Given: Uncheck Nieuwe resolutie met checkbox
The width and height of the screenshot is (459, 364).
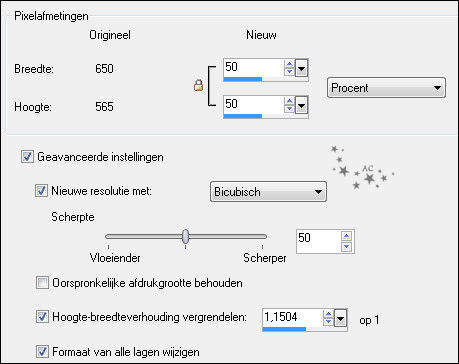Looking at the screenshot, I should tap(41, 191).
